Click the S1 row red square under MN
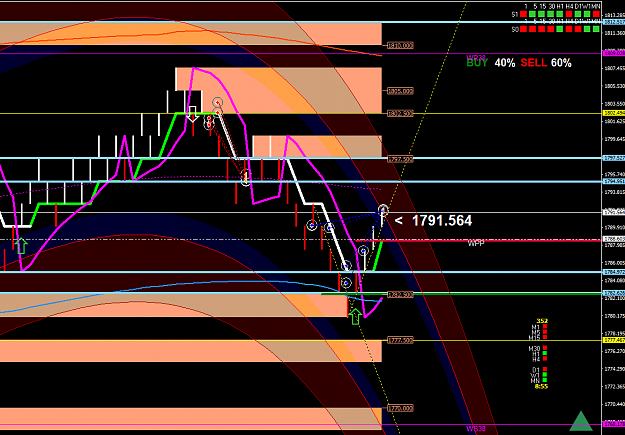This screenshot has height=435, width=625. [596, 14]
